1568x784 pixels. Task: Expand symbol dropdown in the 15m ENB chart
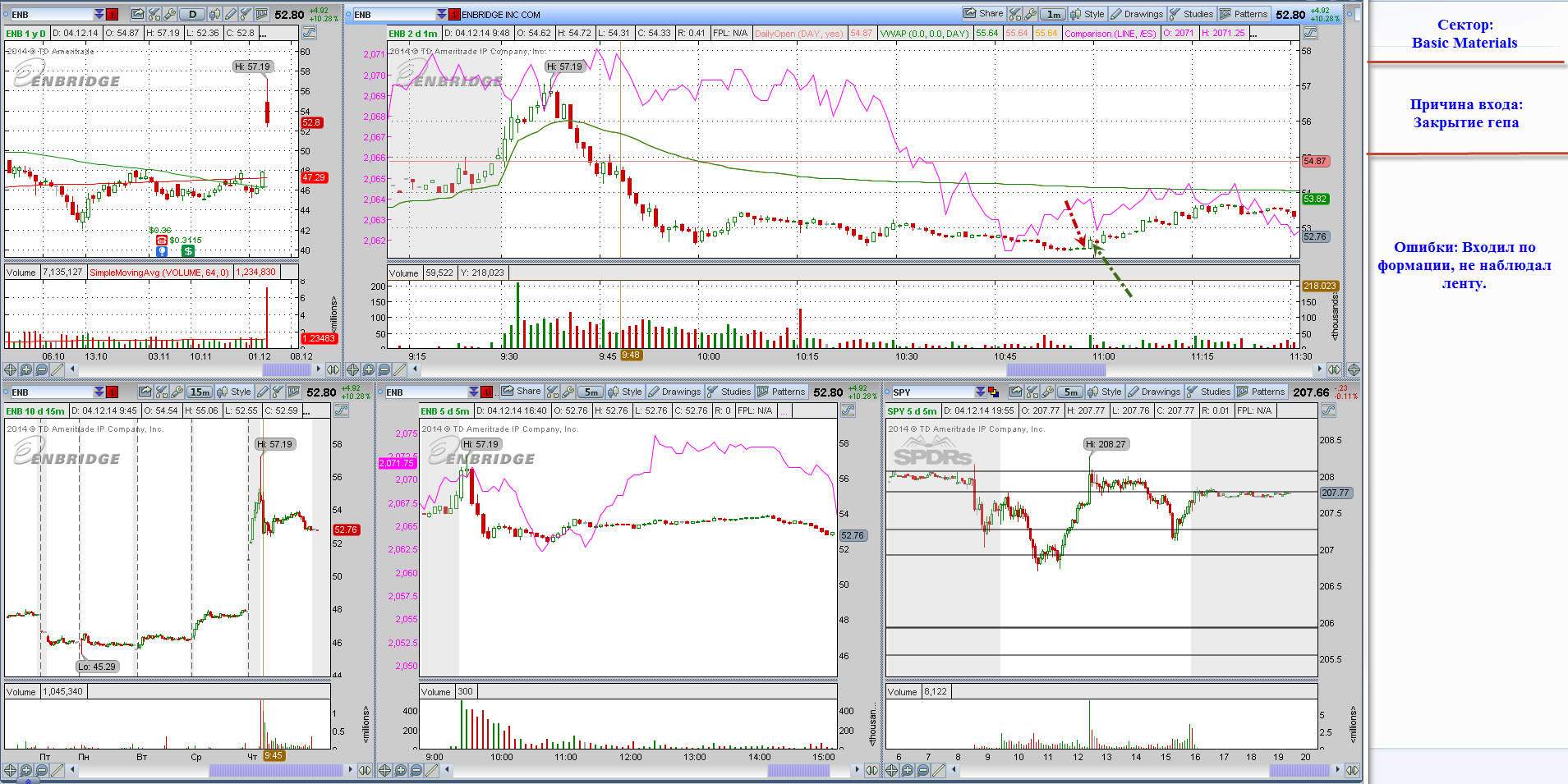coord(99,392)
